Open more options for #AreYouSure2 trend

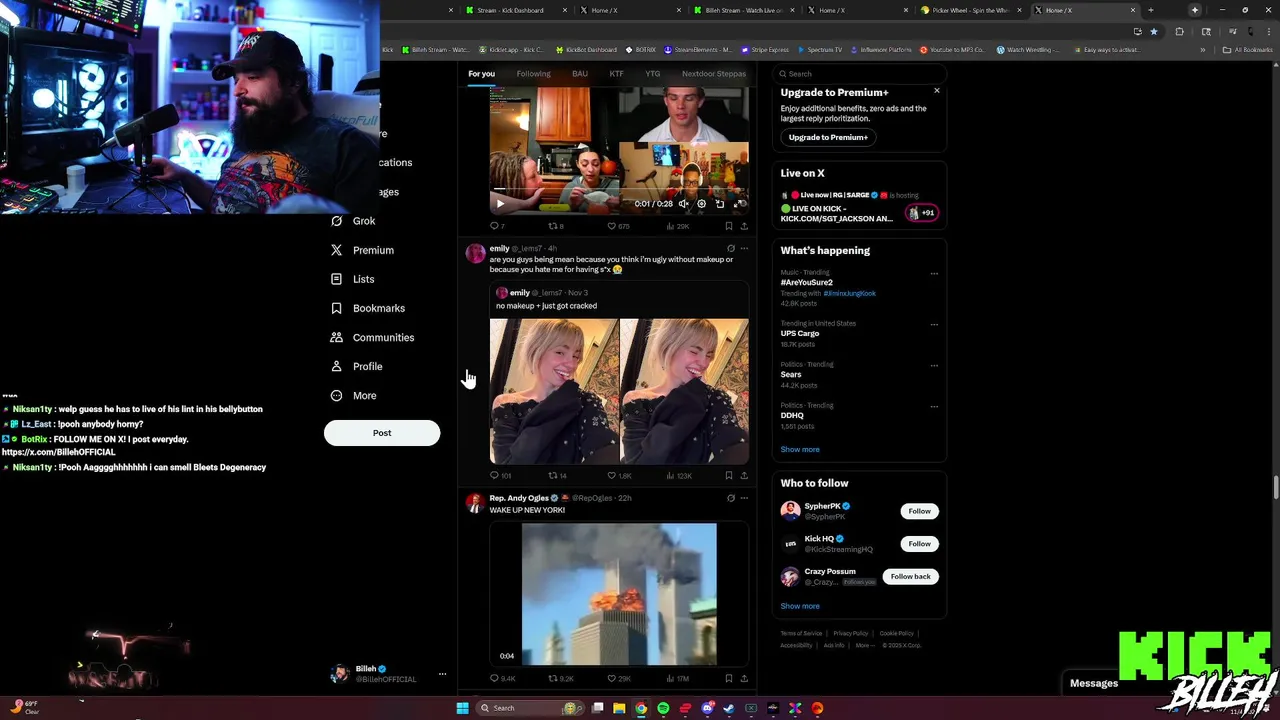[x=934, y=274]
